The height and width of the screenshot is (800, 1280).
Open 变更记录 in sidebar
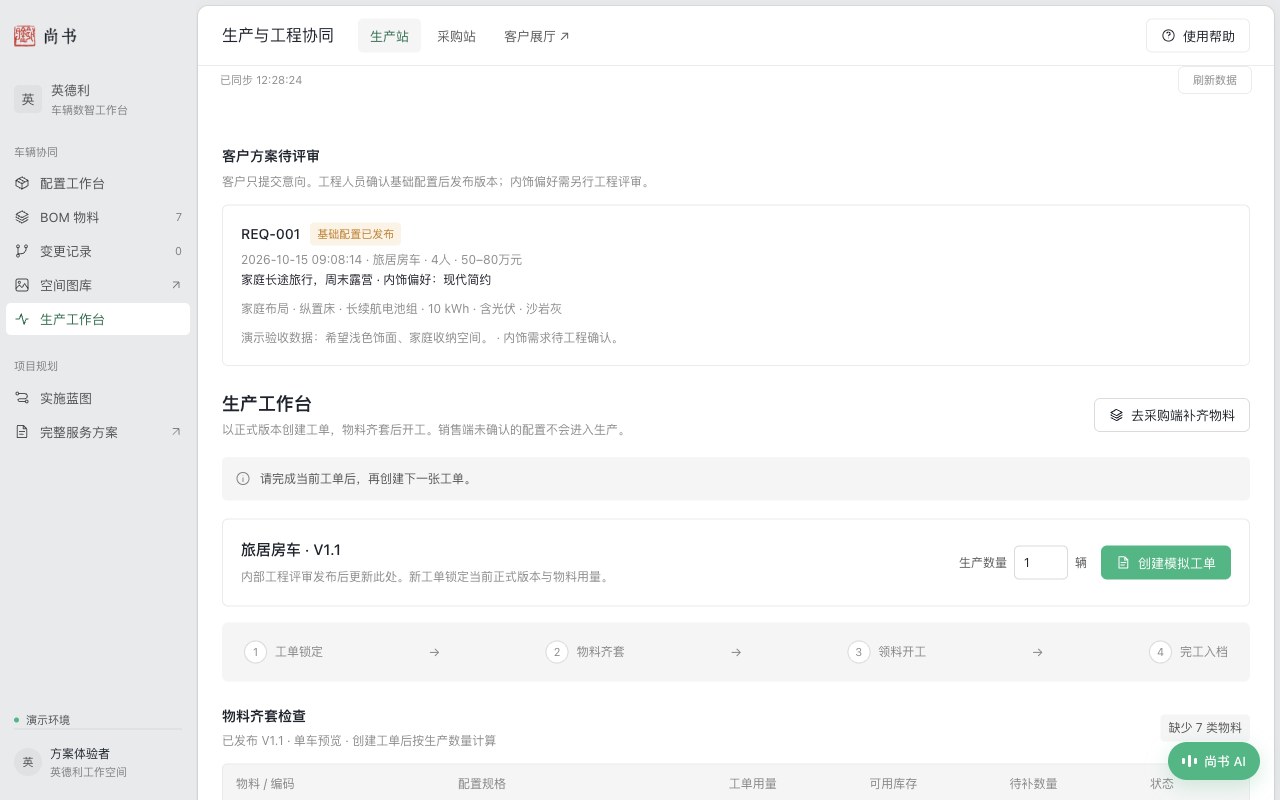click(98, 251)
